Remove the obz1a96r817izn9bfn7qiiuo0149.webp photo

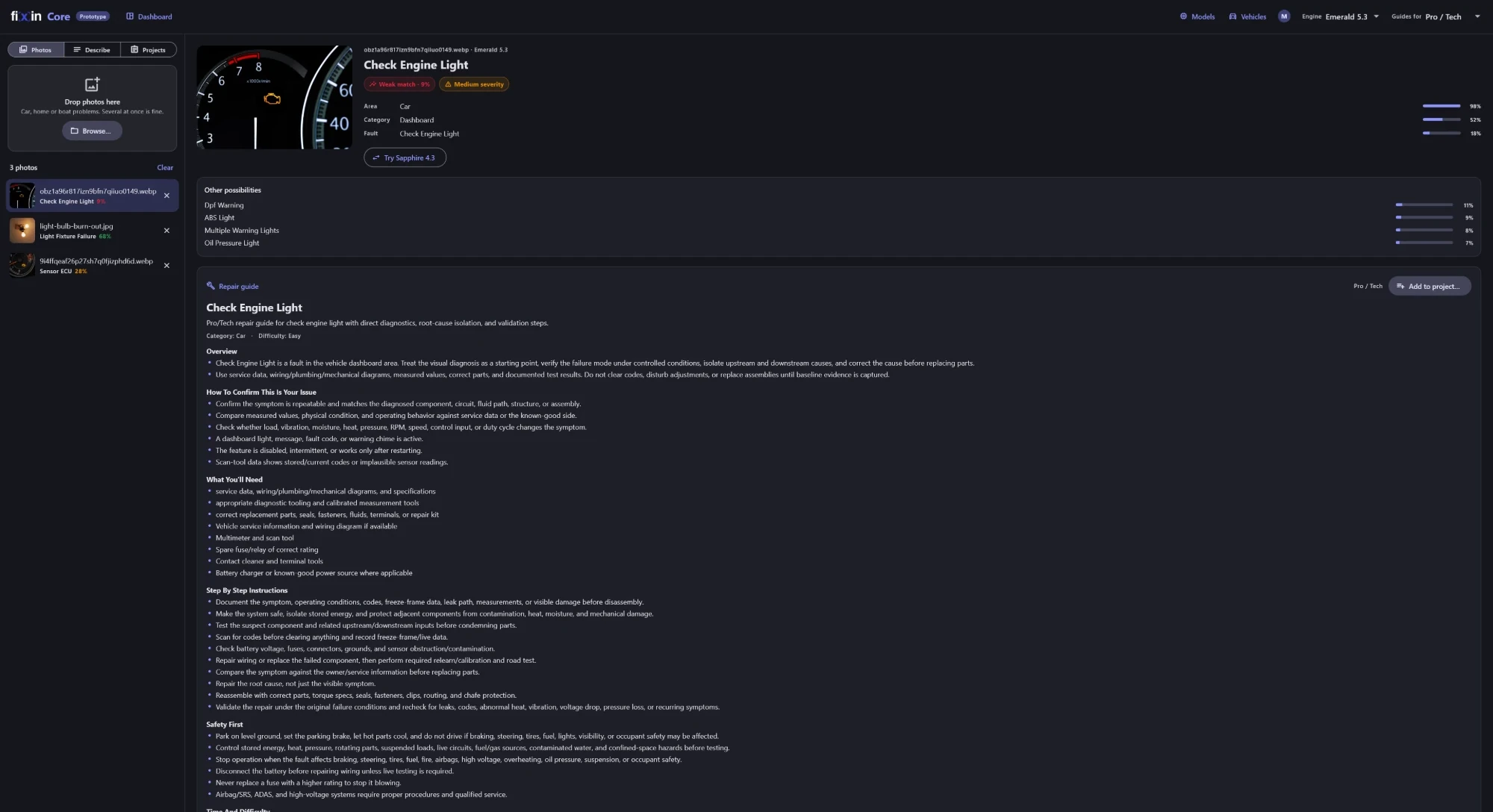(166, 196)
